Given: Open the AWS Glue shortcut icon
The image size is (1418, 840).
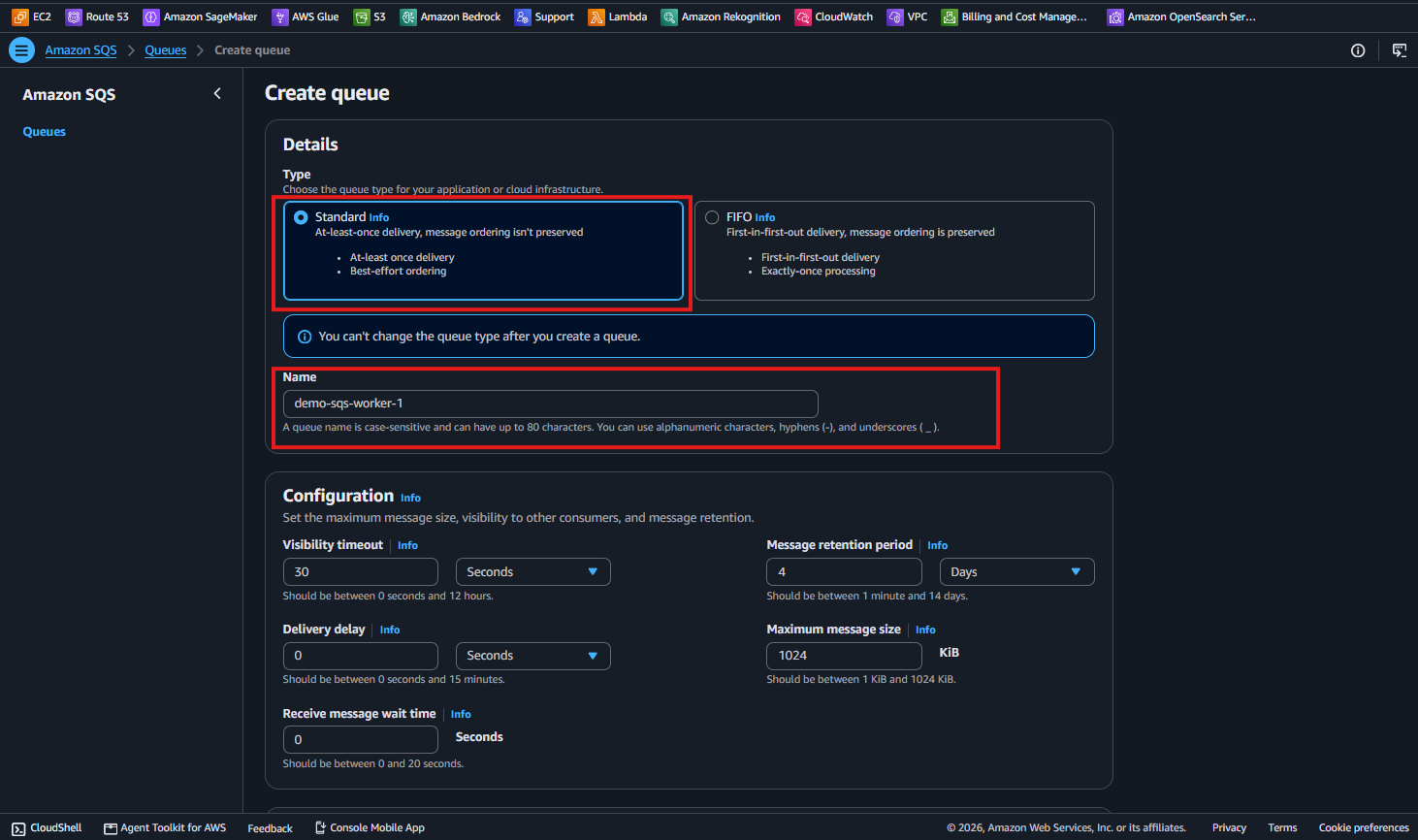Looking at the screenshot, I should click(280, 16).
